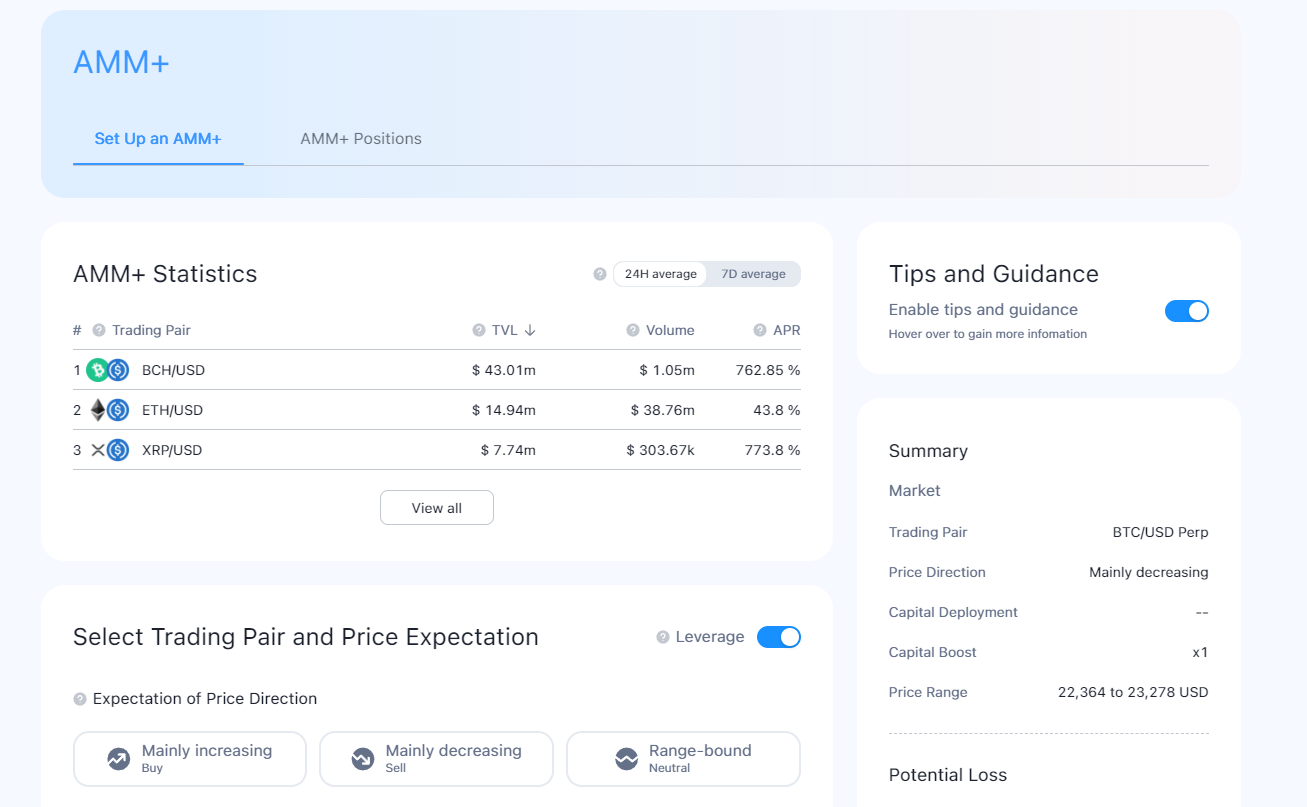Click the help icon beside Trading Pair header
1307x807 pixels.
99,330
